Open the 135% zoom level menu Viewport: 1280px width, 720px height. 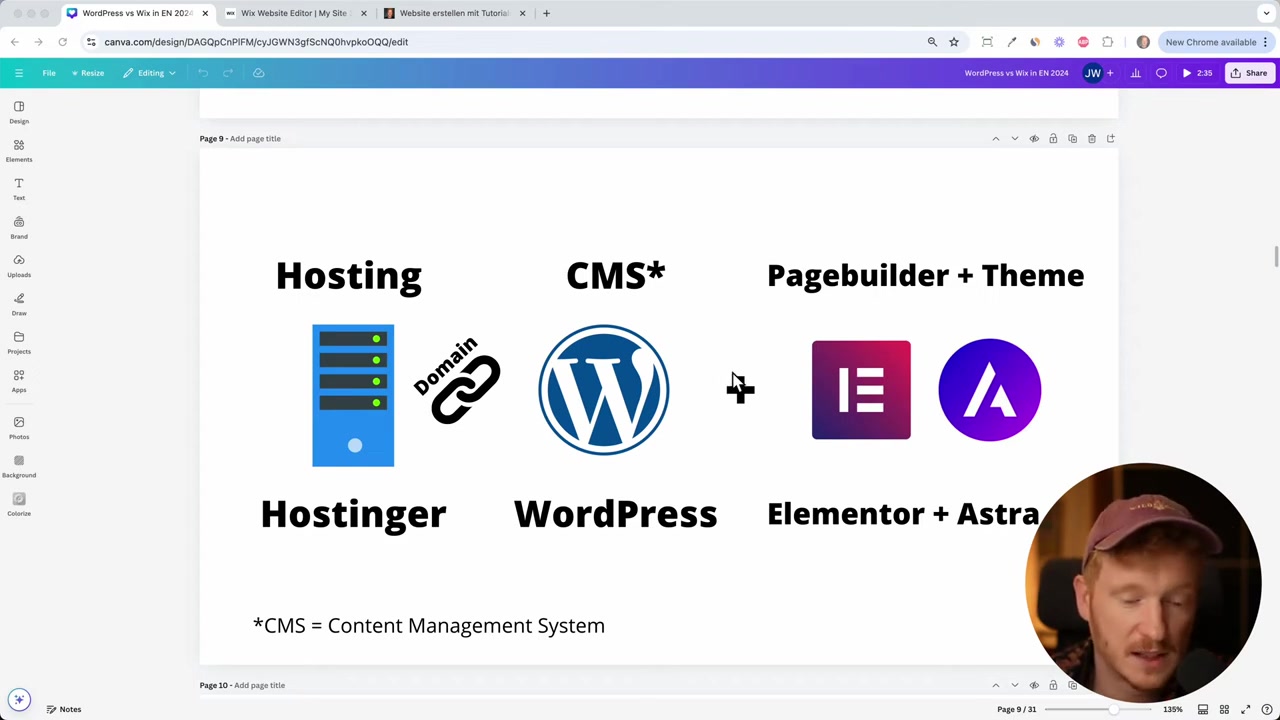point(1172,710)
